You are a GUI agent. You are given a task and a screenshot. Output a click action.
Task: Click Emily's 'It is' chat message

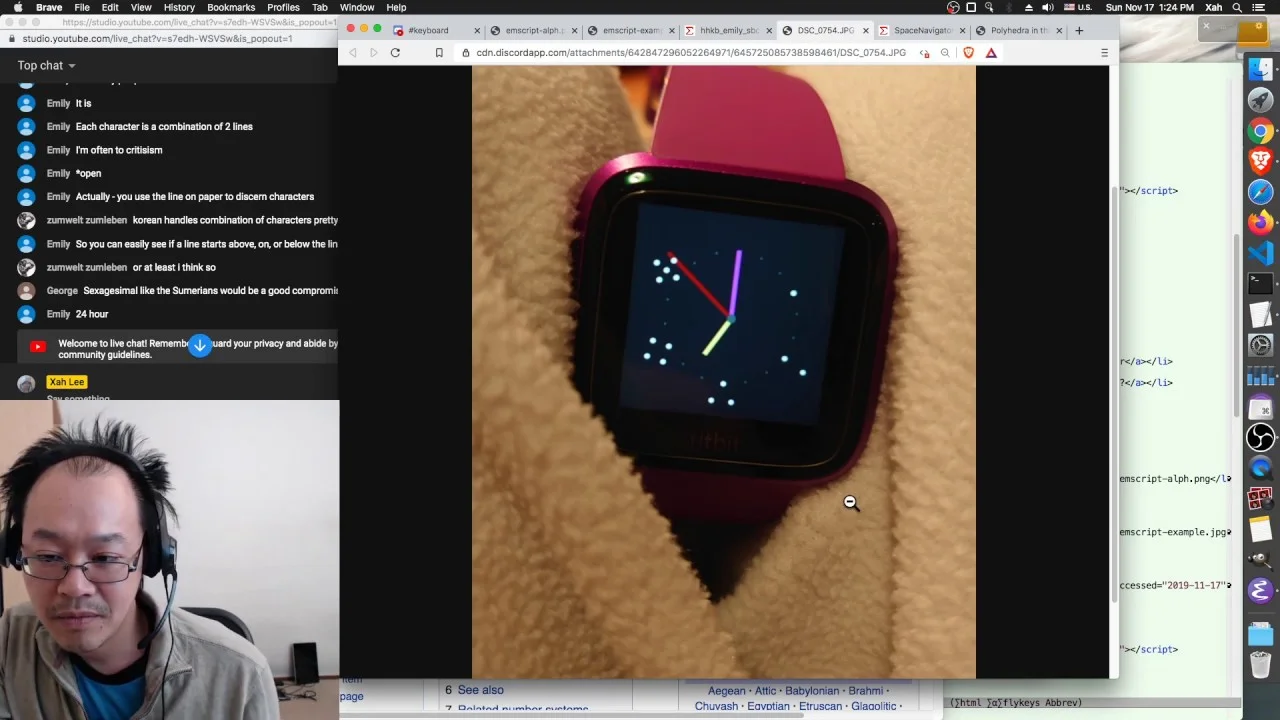tap(83, 103)
